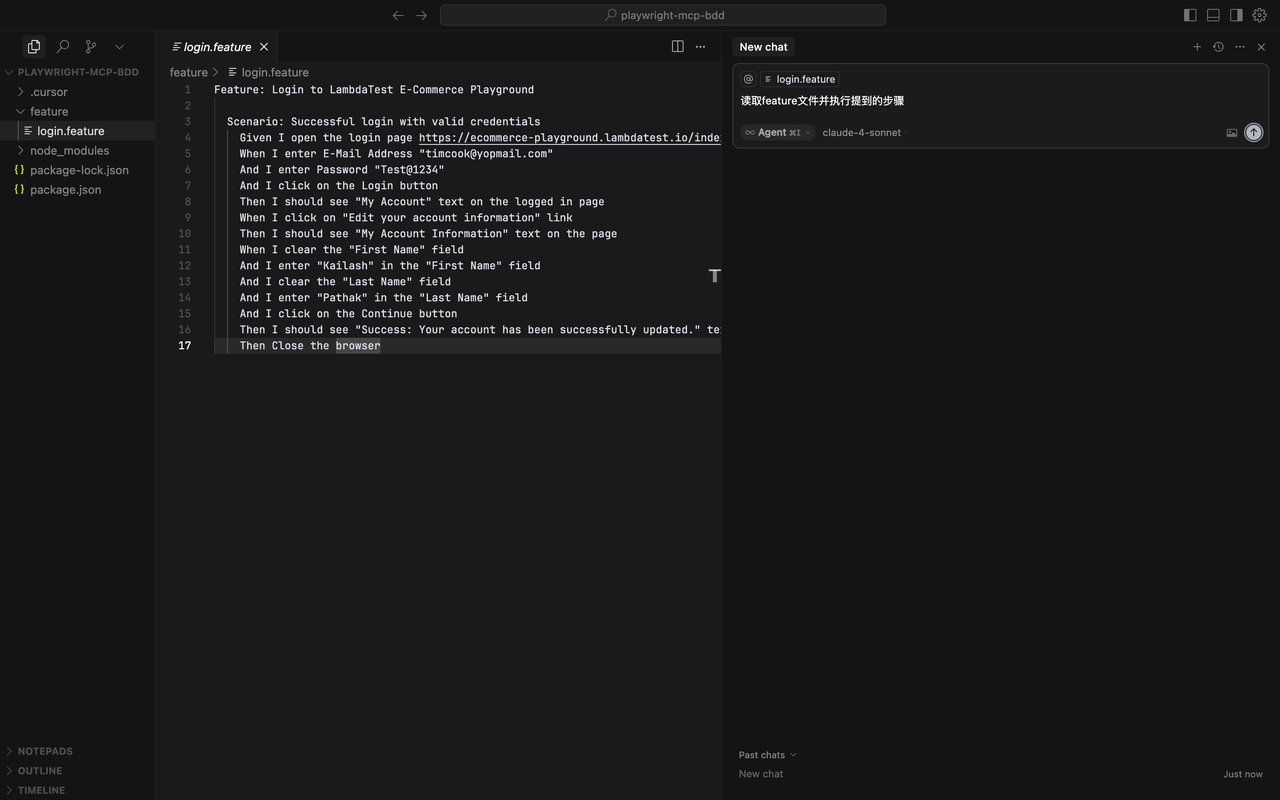The image size is (1280, 800).
Task: Expand the node_modules folder
Action: 69,150
